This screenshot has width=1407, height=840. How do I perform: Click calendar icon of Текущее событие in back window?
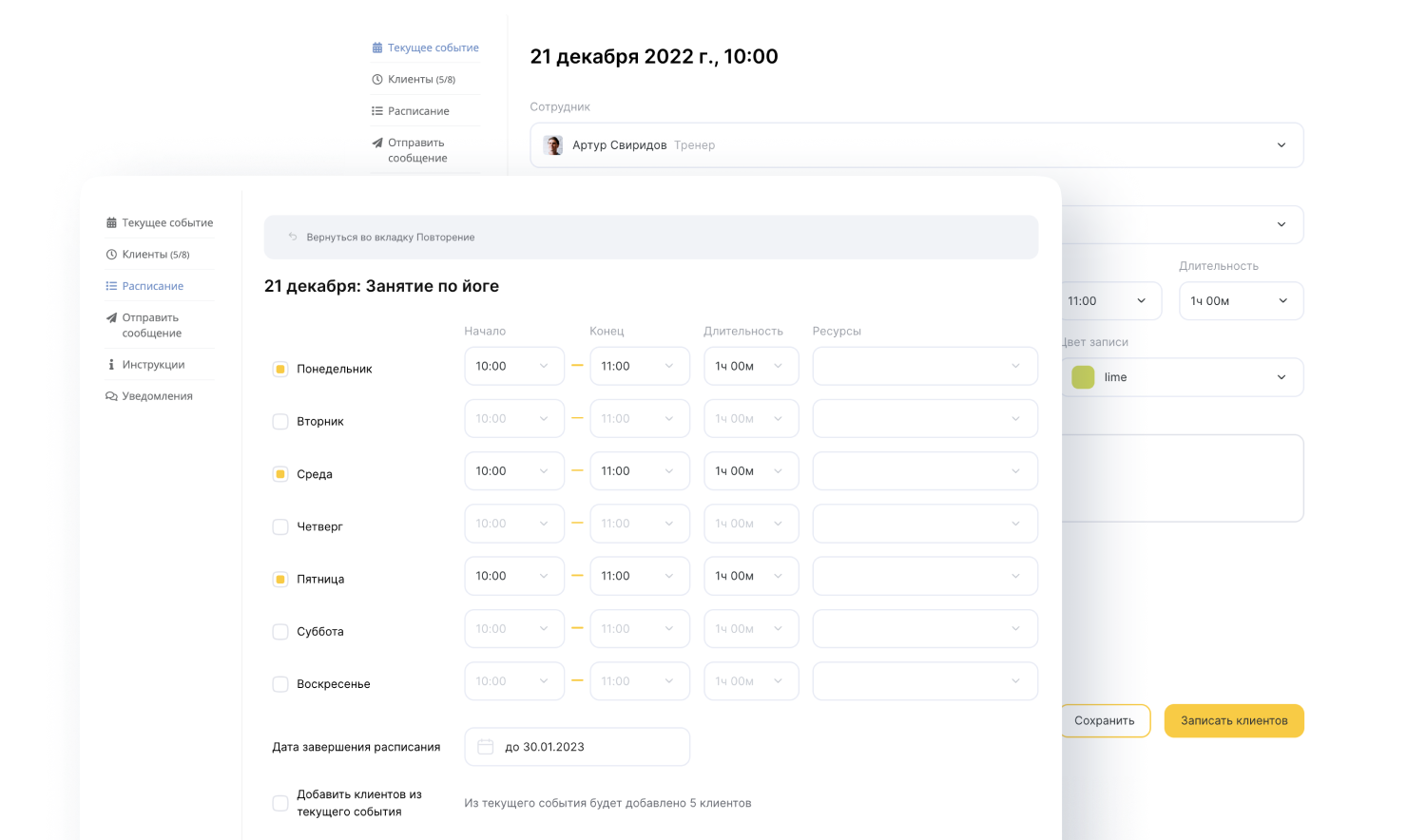tap(377, 48)
